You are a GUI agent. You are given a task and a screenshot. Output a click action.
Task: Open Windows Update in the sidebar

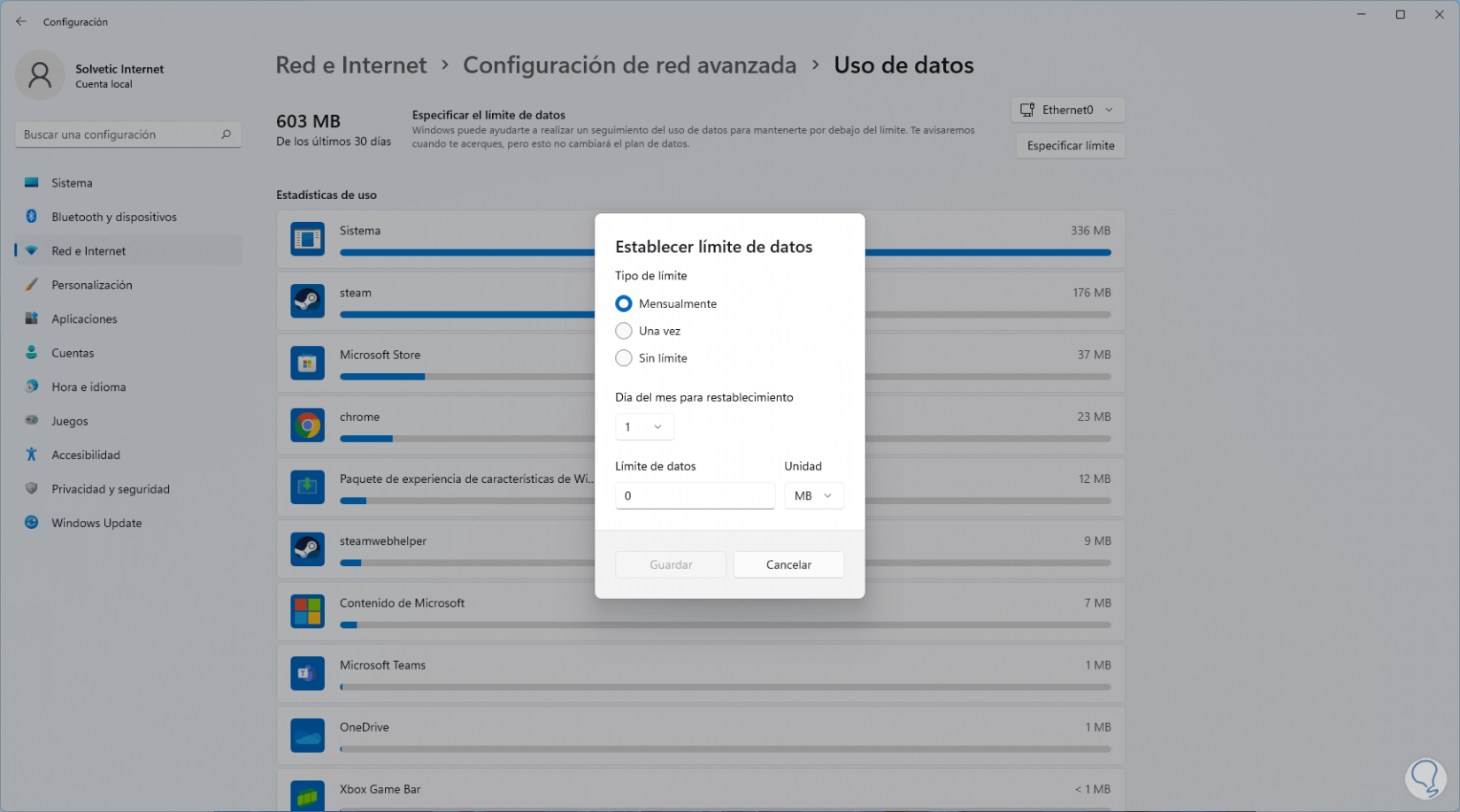[96, 523]
